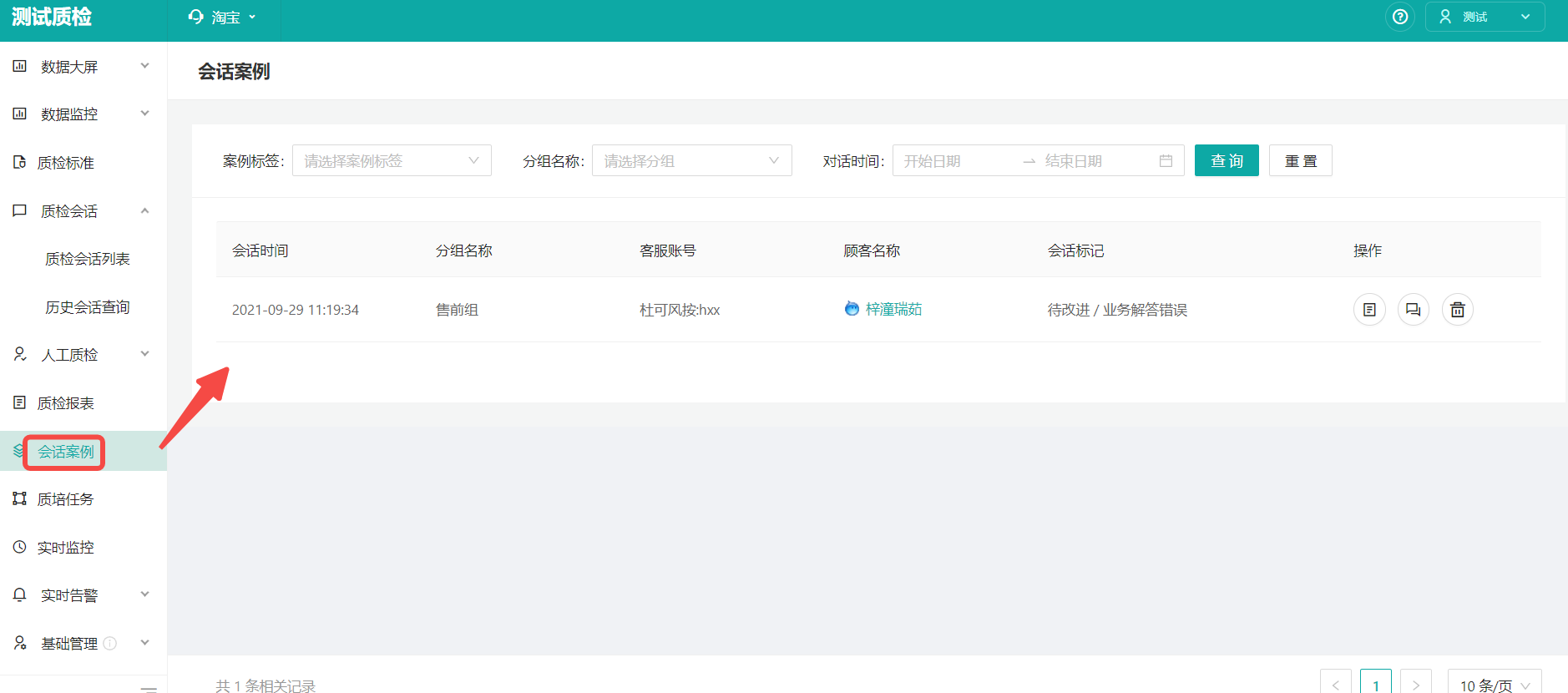Collapse the 质检会话 menu chevron
Viewport: 1568px width, 693px height.
145,210
